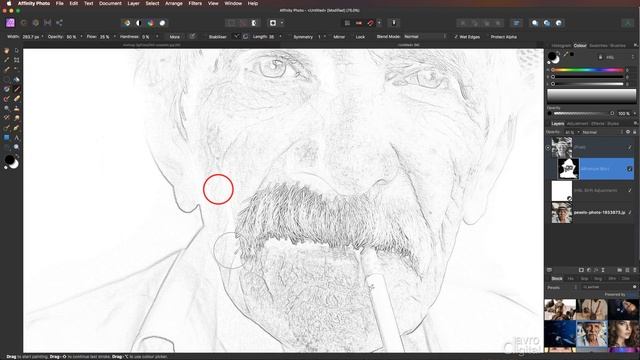Switch to the Swatches tab
The width and height of the screenshot is (640, 360).
click(598, 46)
